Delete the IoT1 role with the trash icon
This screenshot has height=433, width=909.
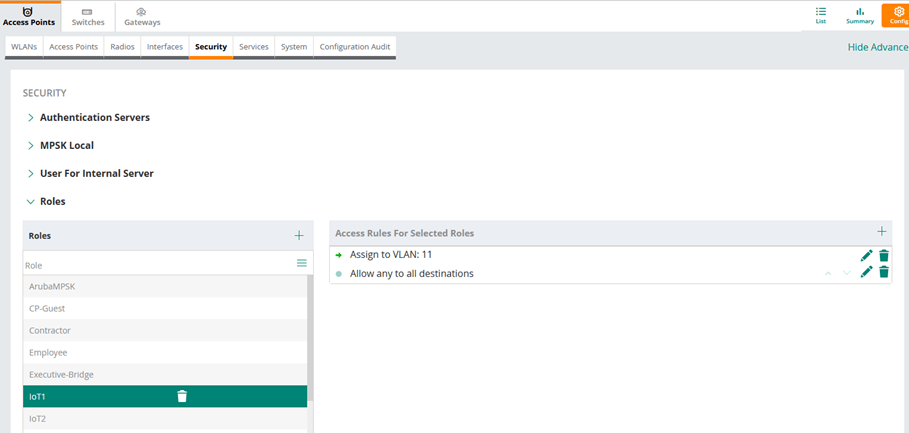182,396
